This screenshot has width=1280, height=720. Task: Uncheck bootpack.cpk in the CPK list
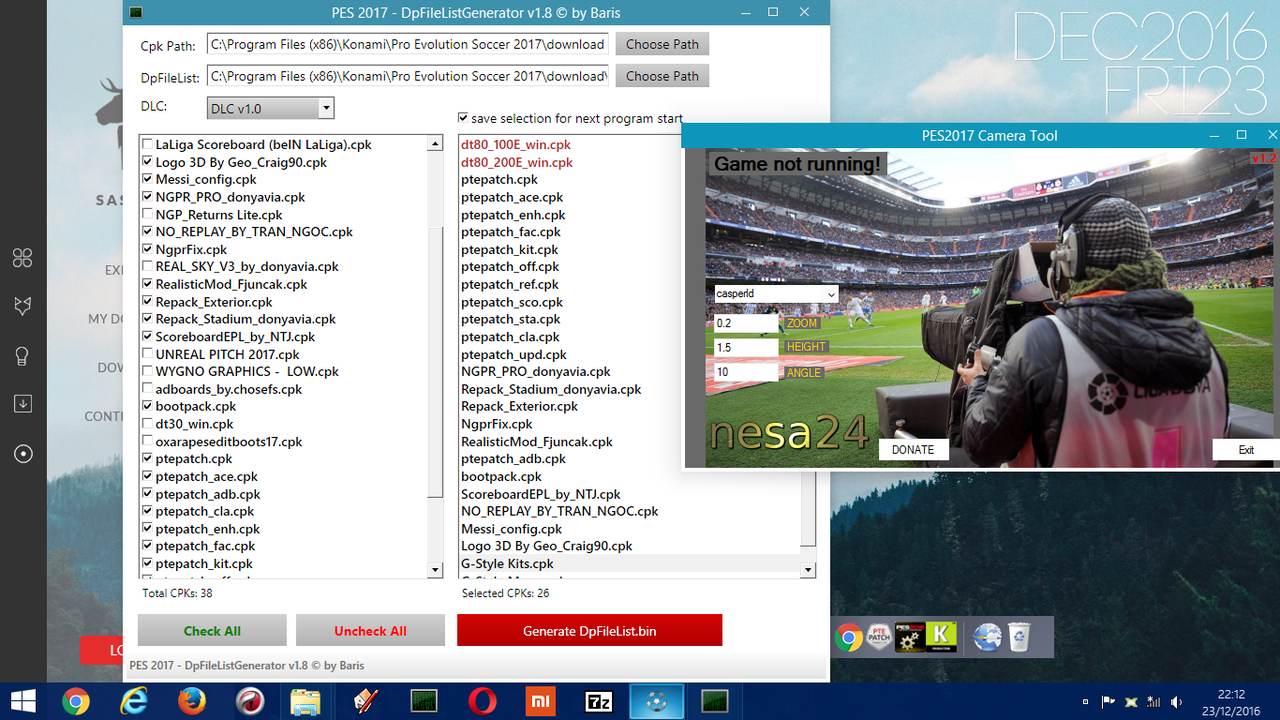point(148,407)
